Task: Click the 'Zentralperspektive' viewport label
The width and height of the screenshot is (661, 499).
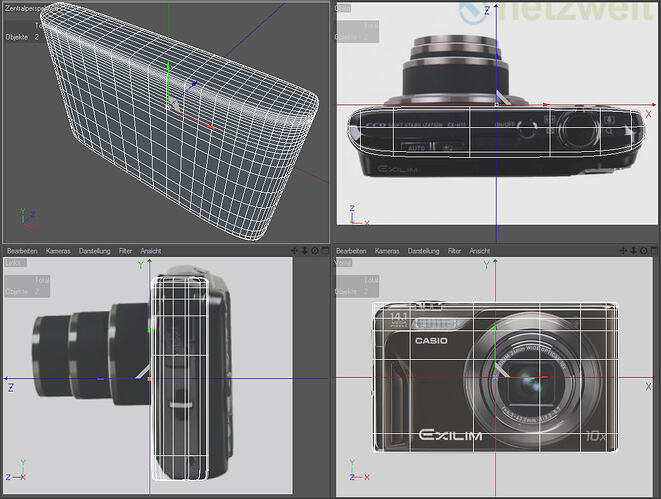Action: click(x=30, y=8)
